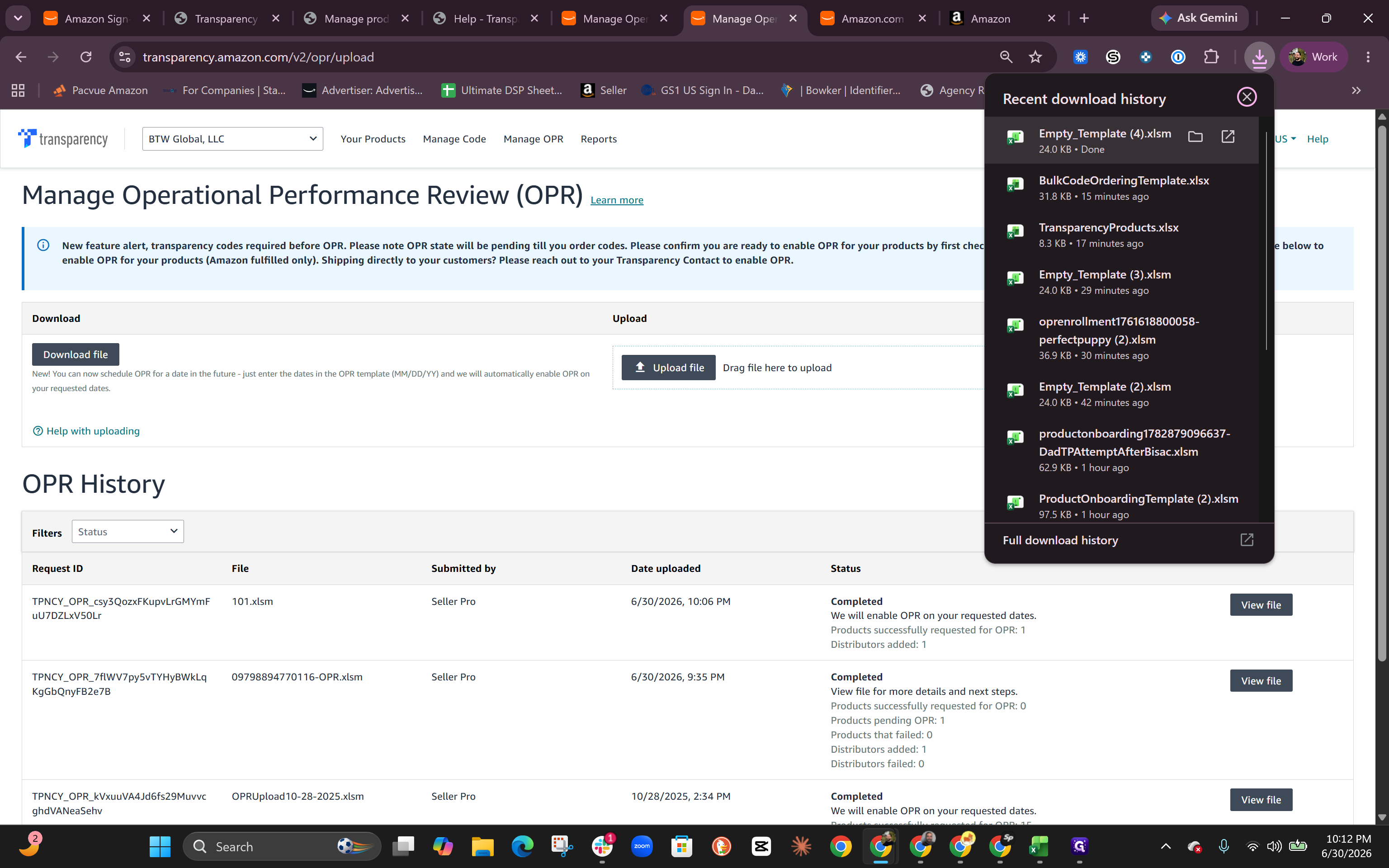Screen dimensions: 1389x868
Task: Open the Manage Code menu
Action: (x=454, y=139)
